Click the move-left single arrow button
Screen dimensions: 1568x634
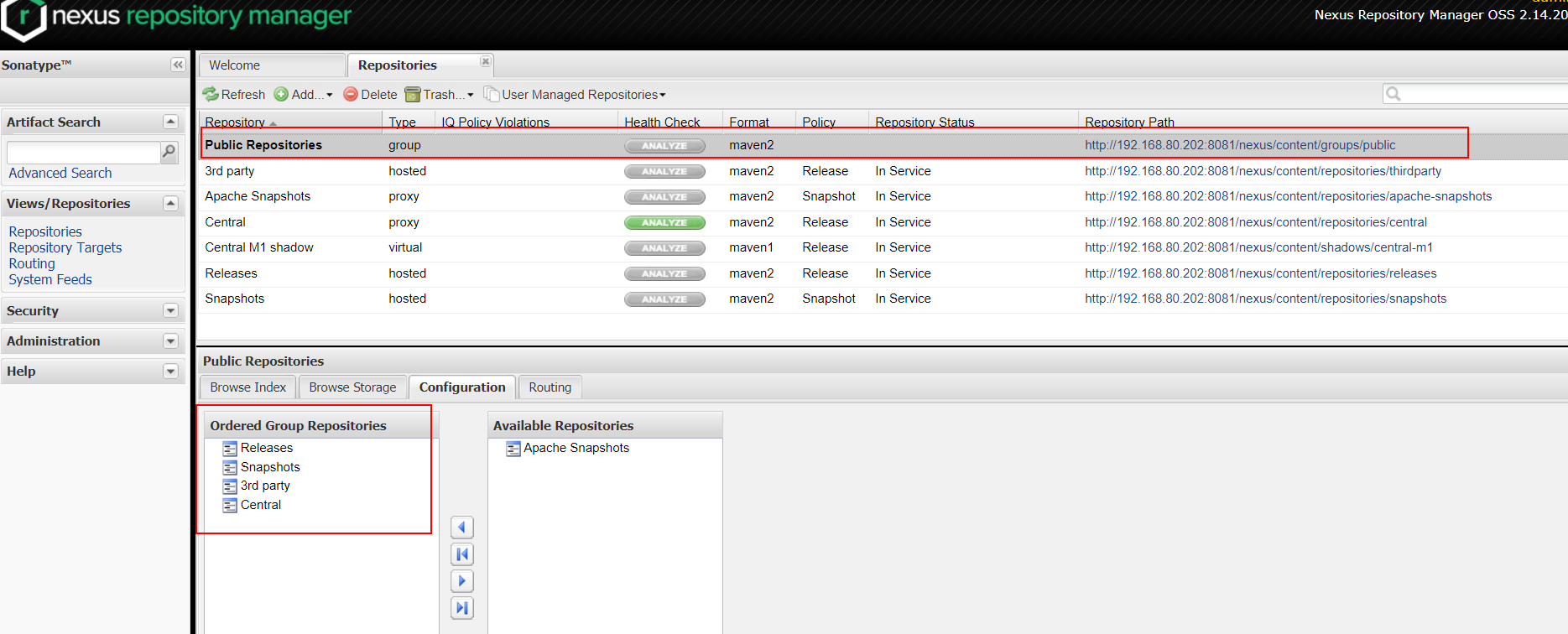[462, 527]
